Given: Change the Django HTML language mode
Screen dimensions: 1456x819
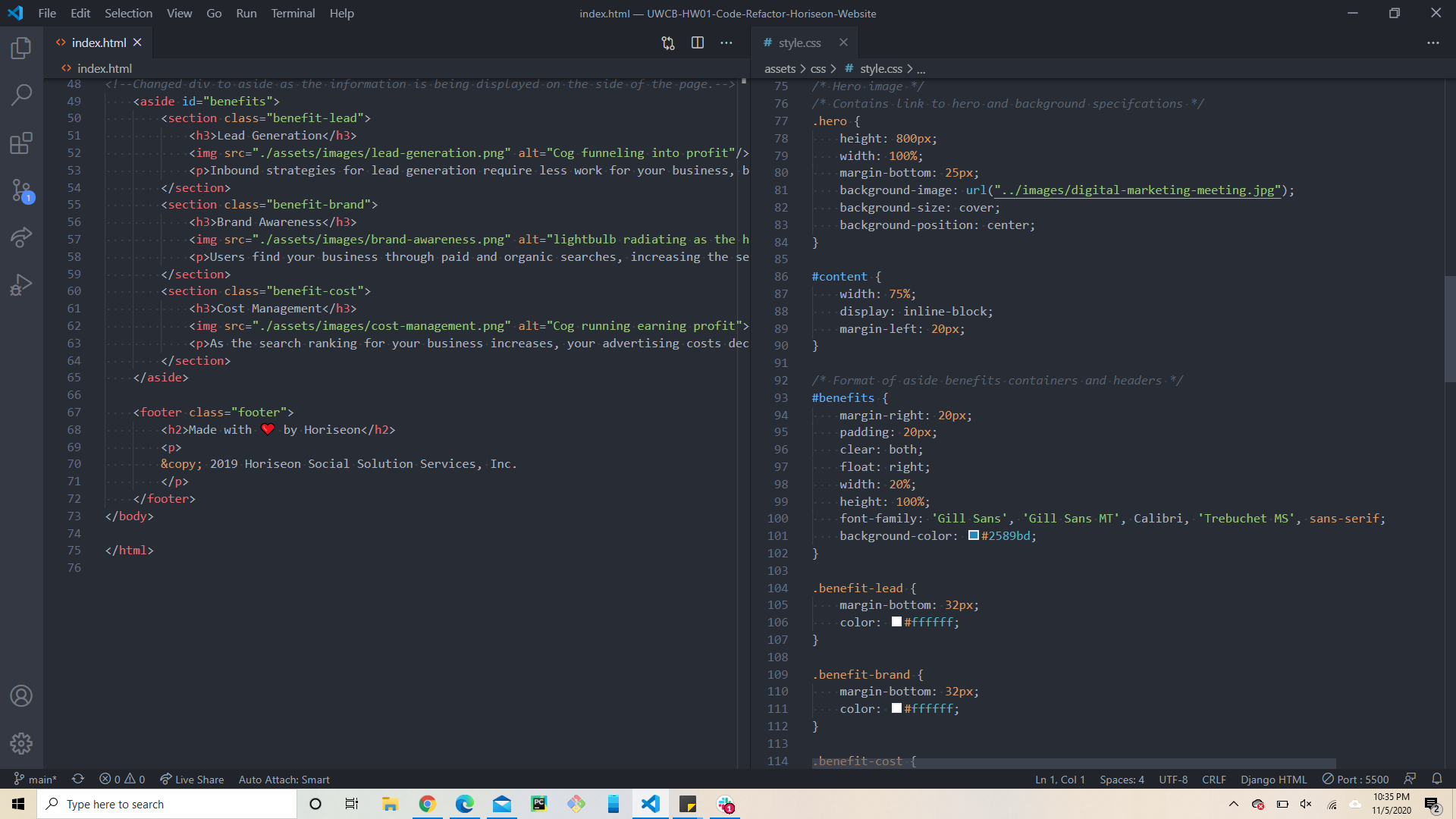Looking at the screenshot, I should [1272, 779].
